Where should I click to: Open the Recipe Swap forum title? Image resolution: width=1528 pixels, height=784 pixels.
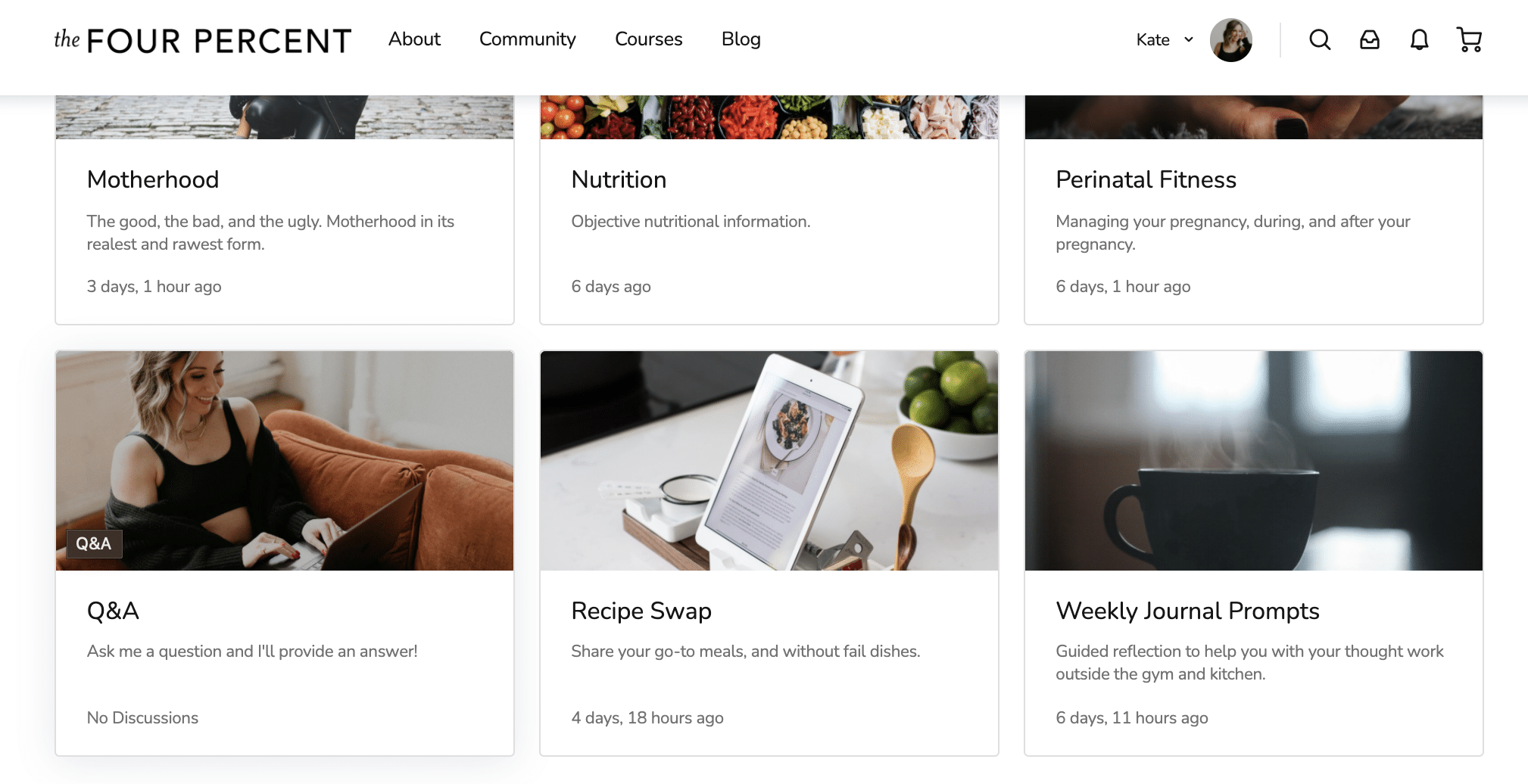641,611
